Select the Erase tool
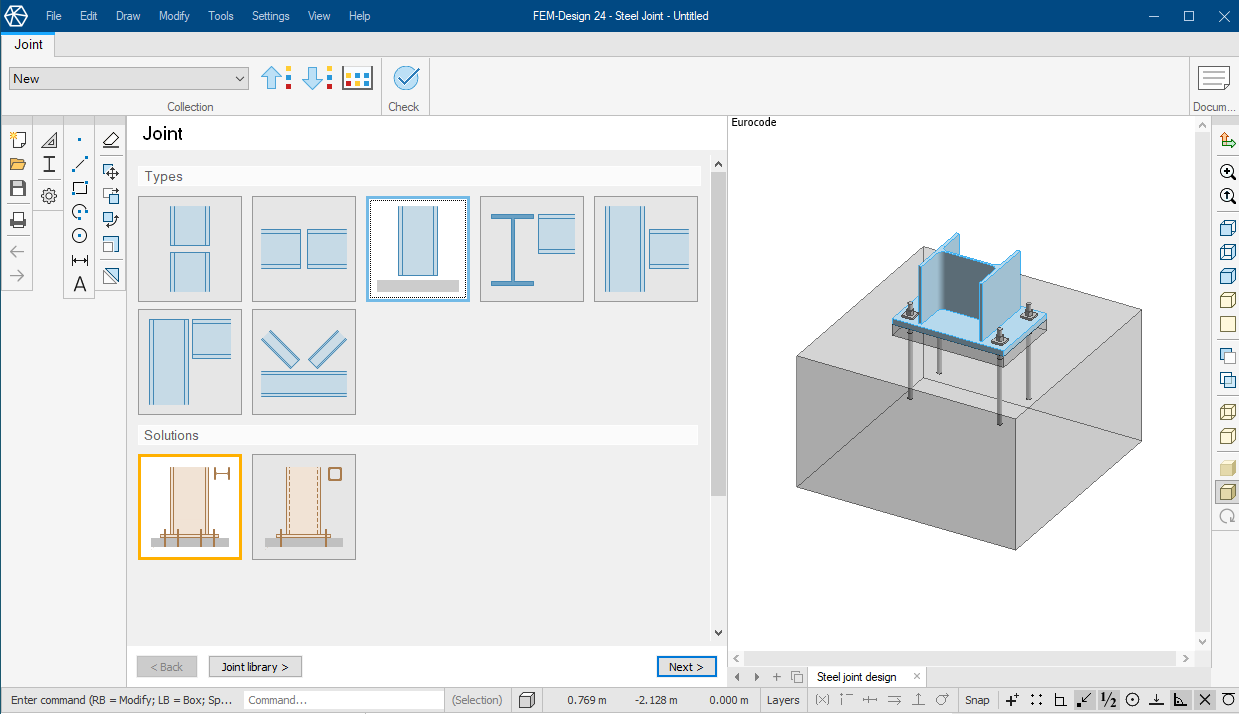The height and width of the screenshot is (714, 1239). click(x=111, y=140)
